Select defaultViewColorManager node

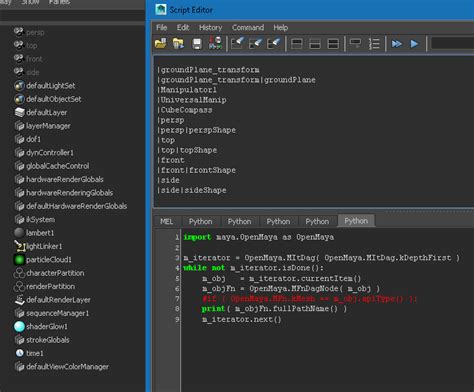pyautogui.click(x=67, y=367)
